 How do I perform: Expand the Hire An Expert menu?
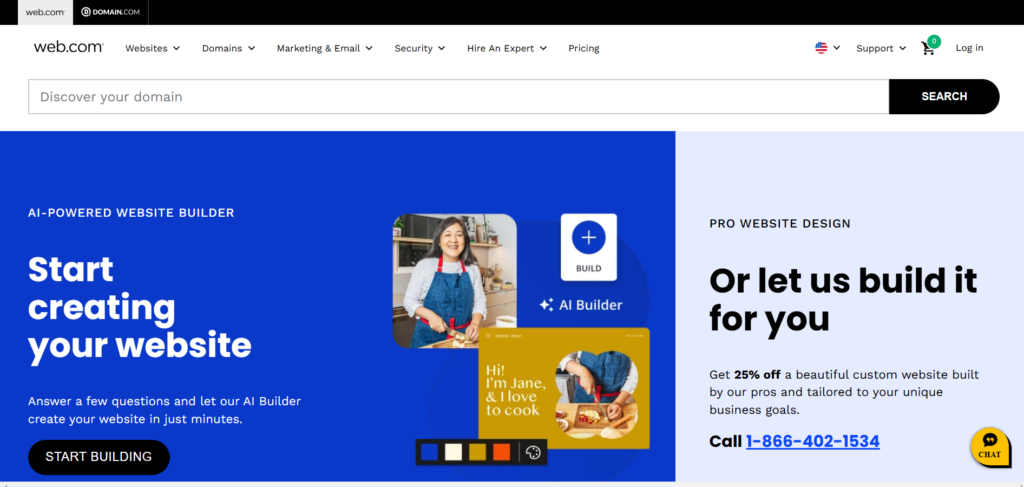tap(507, 48)
